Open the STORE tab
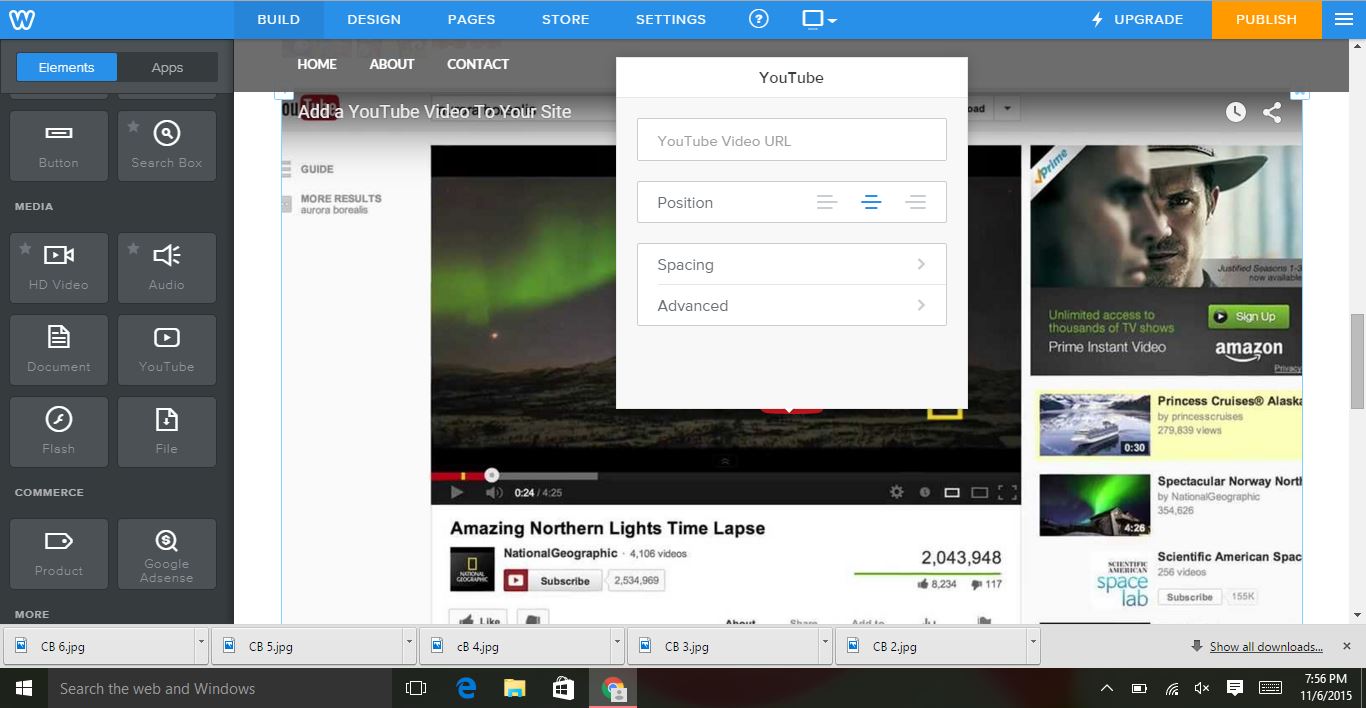 [x=565, y=19]
